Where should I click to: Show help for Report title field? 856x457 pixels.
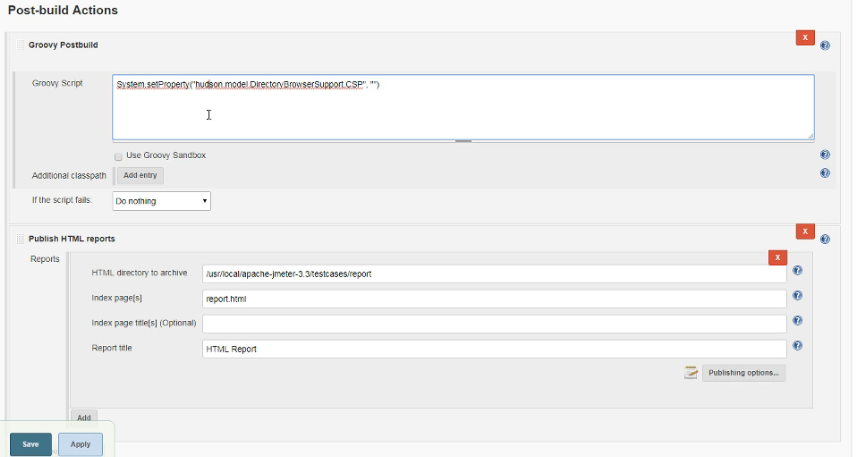[797, 346]
